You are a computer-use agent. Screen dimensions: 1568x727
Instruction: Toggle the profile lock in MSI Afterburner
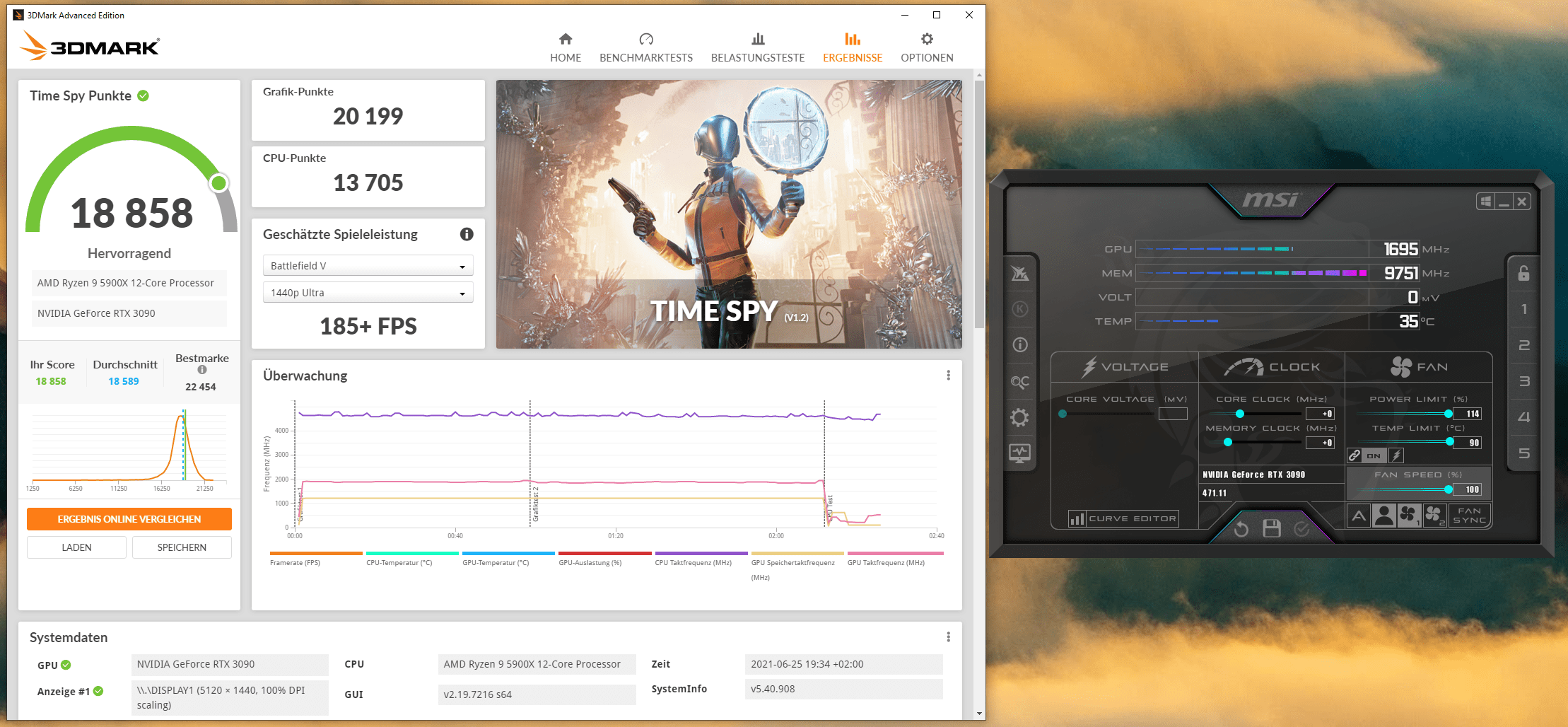[x=1523, y=273]
